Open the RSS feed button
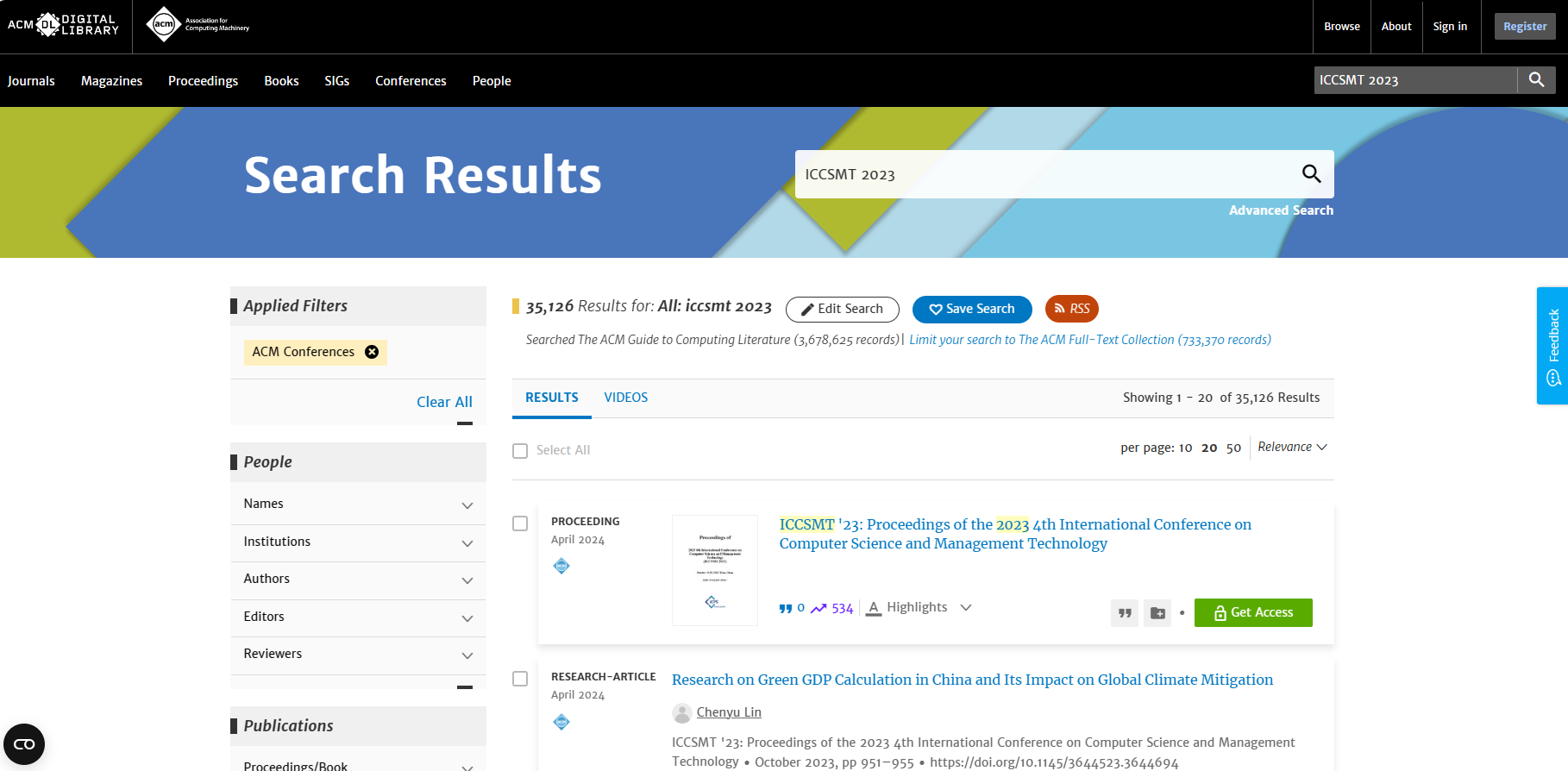This screenshot has width=1568, height=771. point(1071,309)
